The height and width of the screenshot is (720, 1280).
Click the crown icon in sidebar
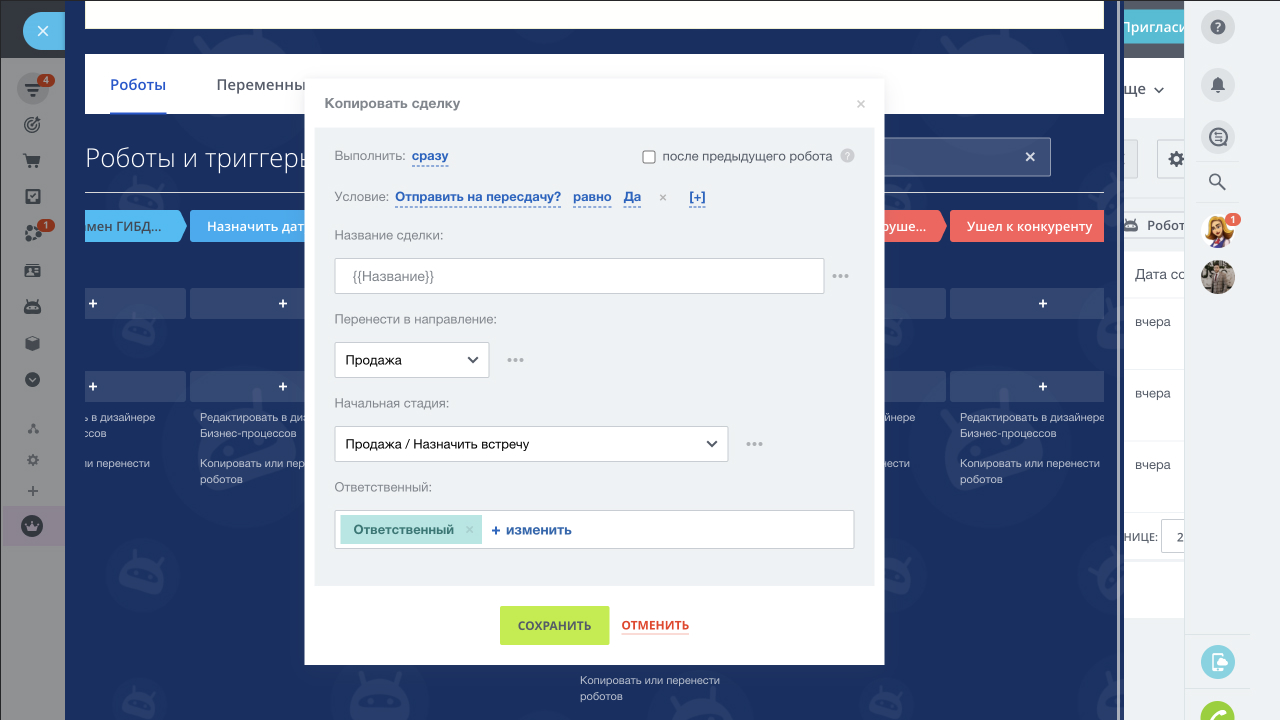(32, 526)
